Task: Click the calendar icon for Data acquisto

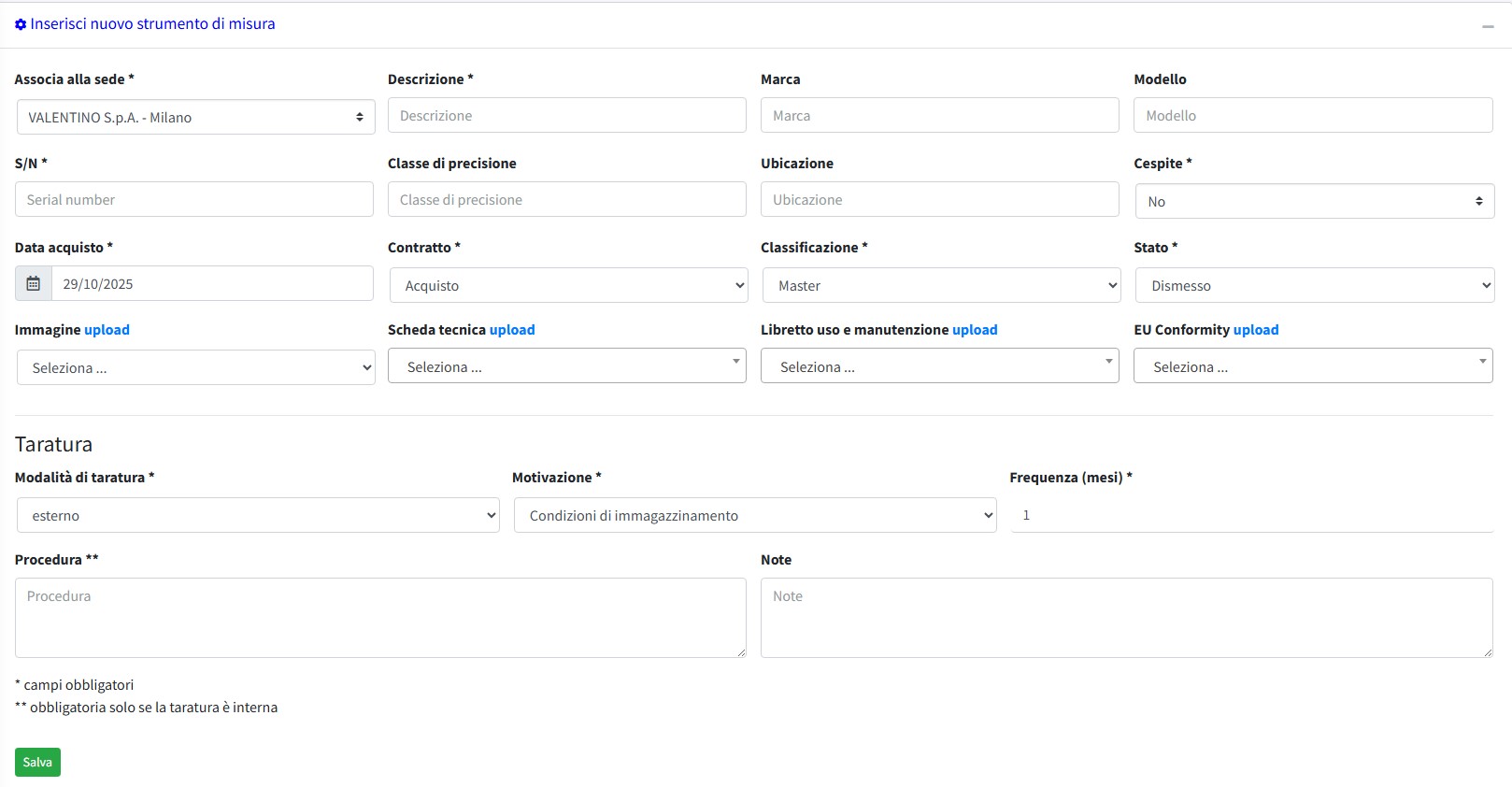Action: (34, 283)
